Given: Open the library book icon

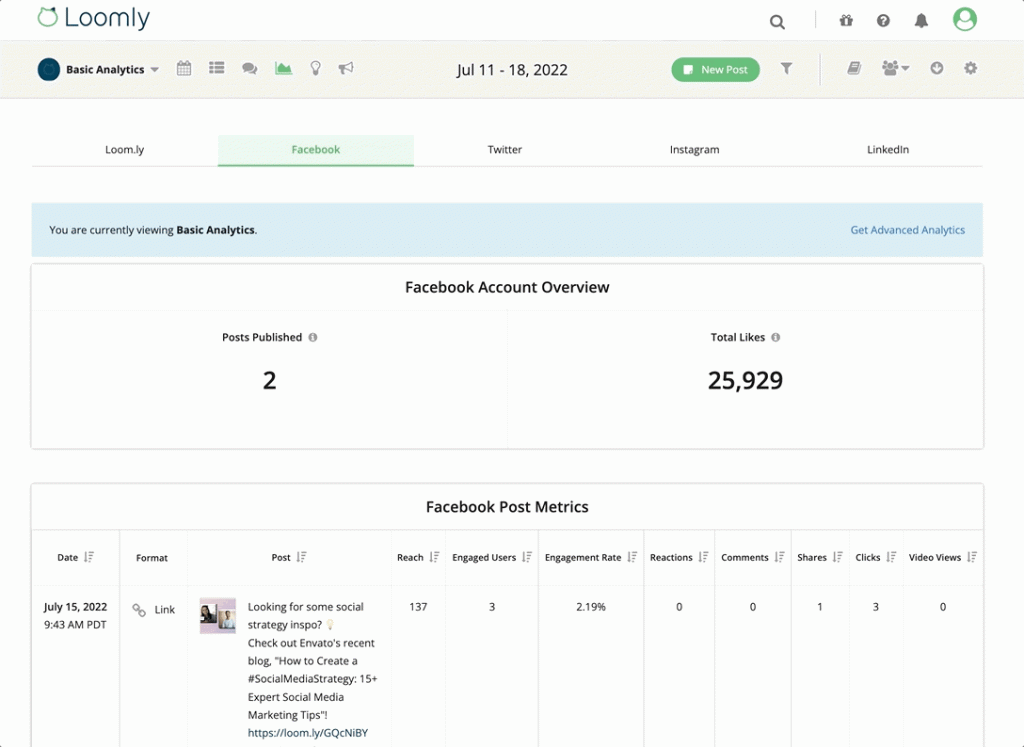Looking at the screenshot, I should pos(853,67).
